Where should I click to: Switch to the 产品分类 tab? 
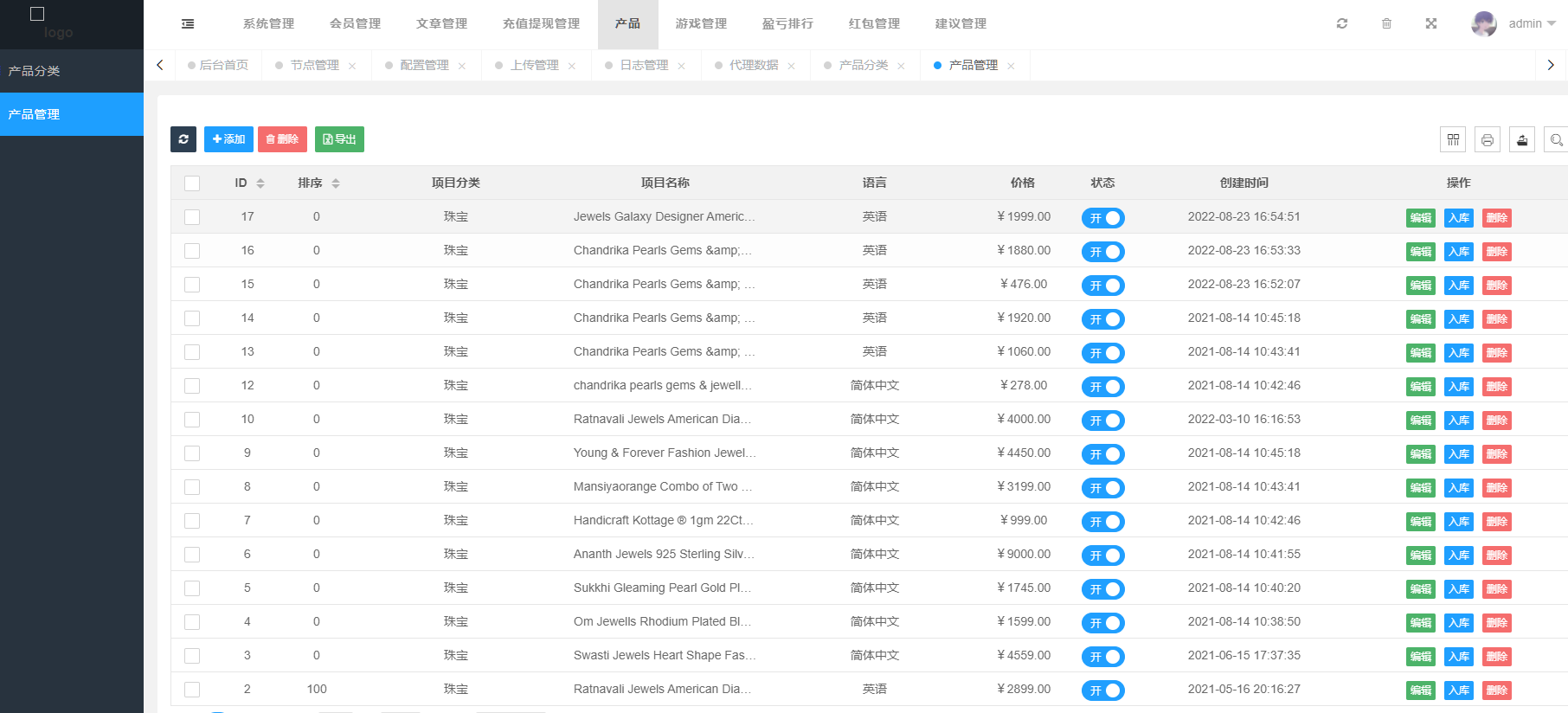(863, 66)
